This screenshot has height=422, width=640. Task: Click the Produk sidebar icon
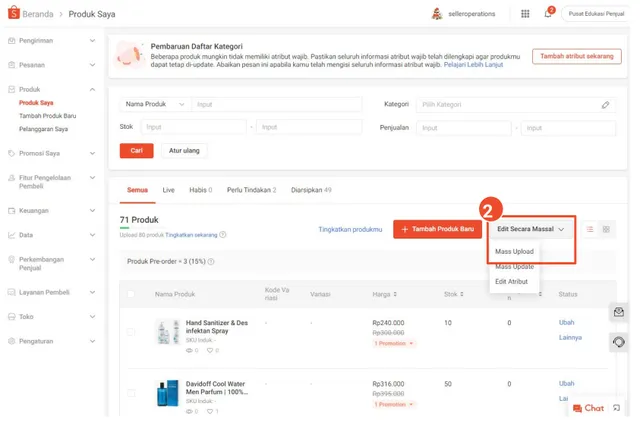[12, 89]
